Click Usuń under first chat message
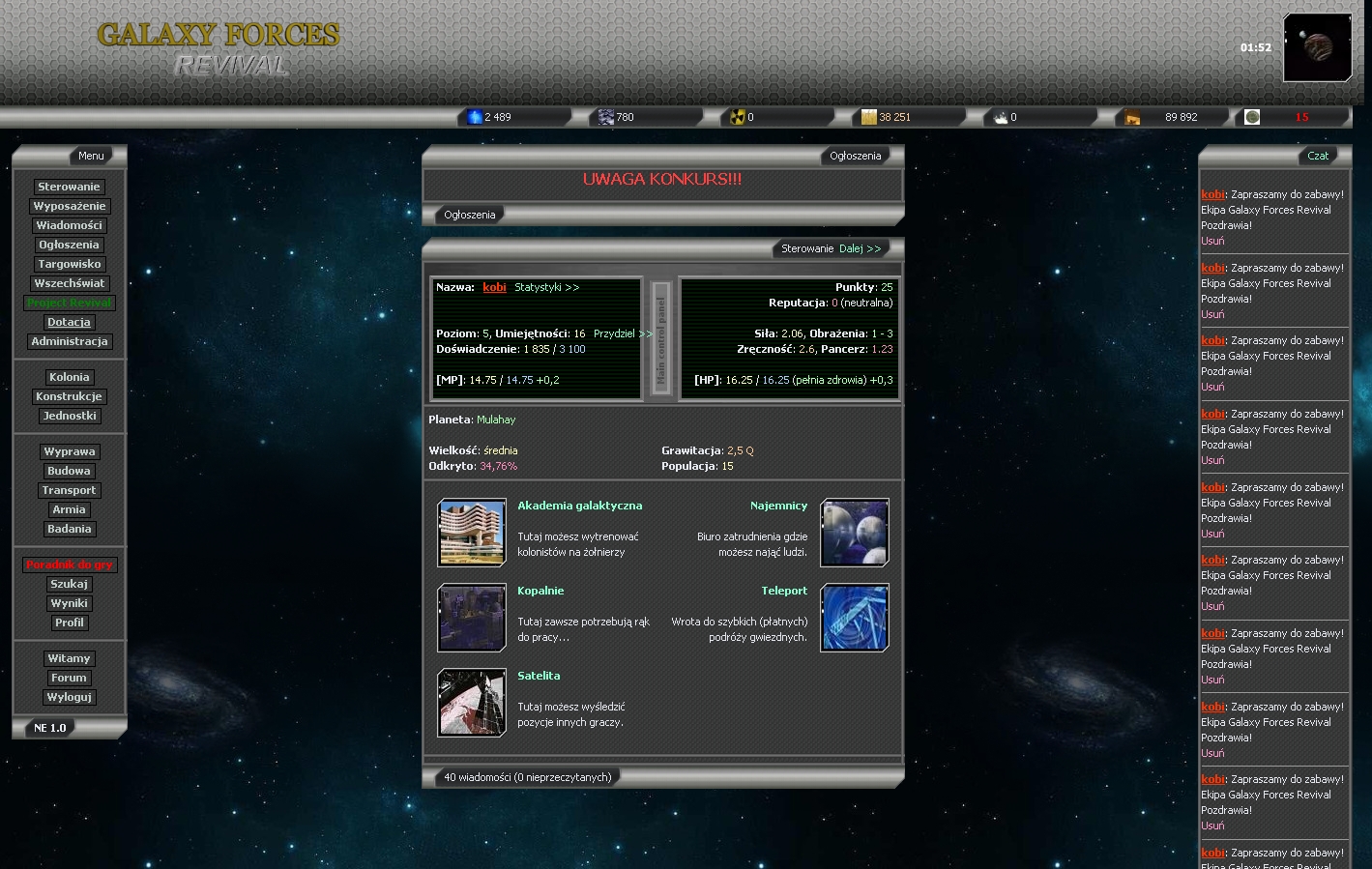 point(1212,241)
